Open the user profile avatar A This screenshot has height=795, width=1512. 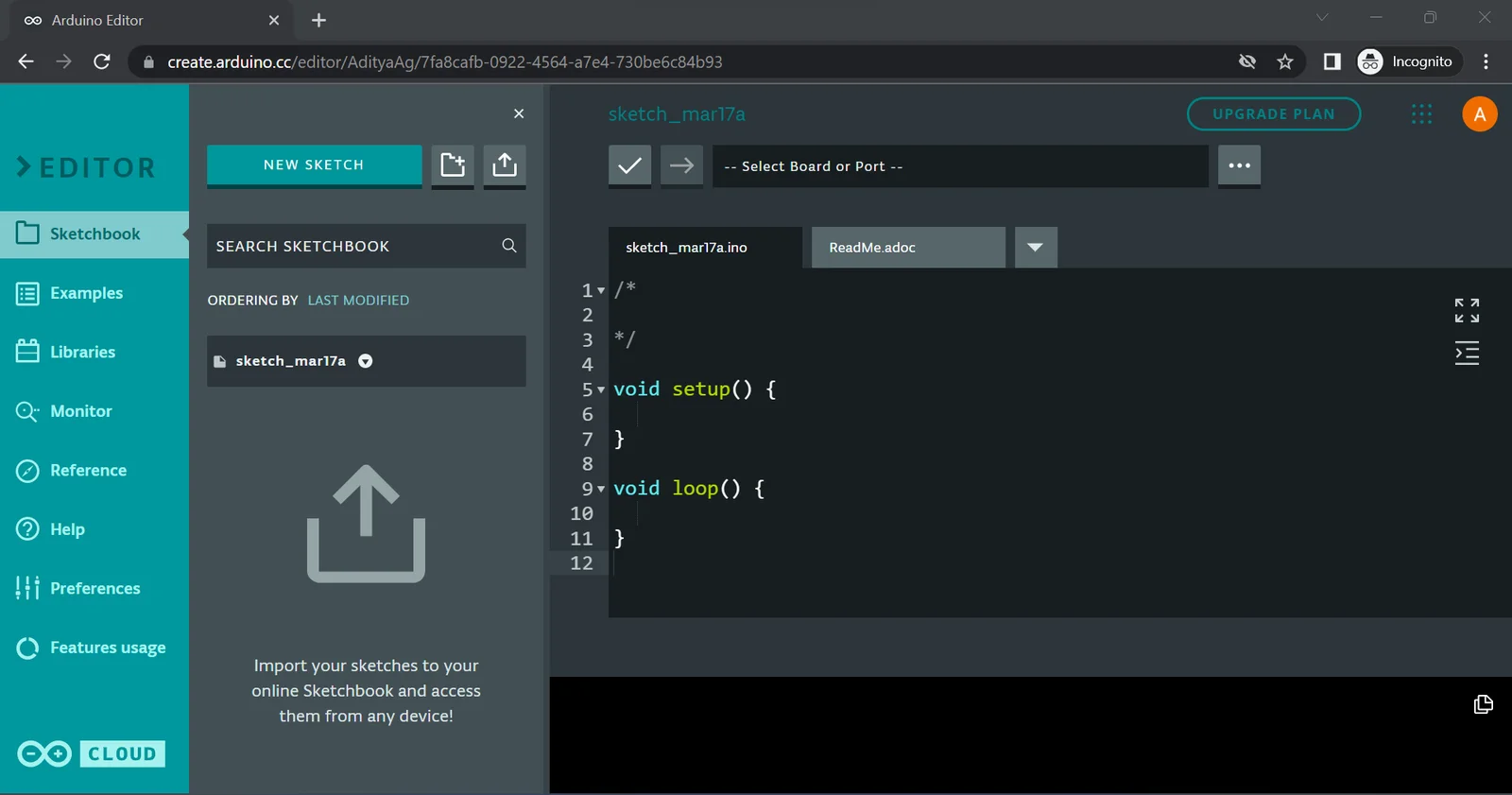click(x=1480, y=114)
